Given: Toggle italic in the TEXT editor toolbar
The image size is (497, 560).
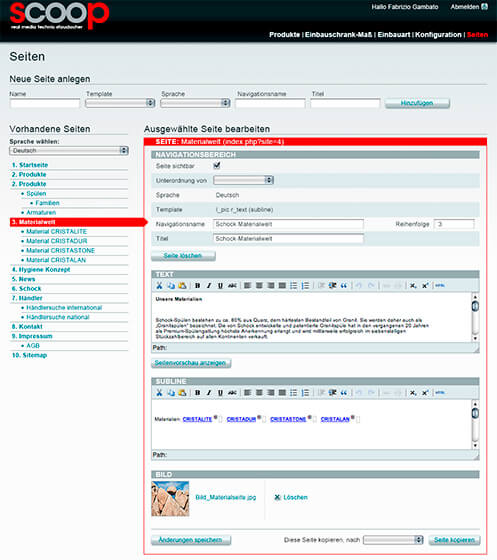Looking at the screenshot, I should click(209, 286).
